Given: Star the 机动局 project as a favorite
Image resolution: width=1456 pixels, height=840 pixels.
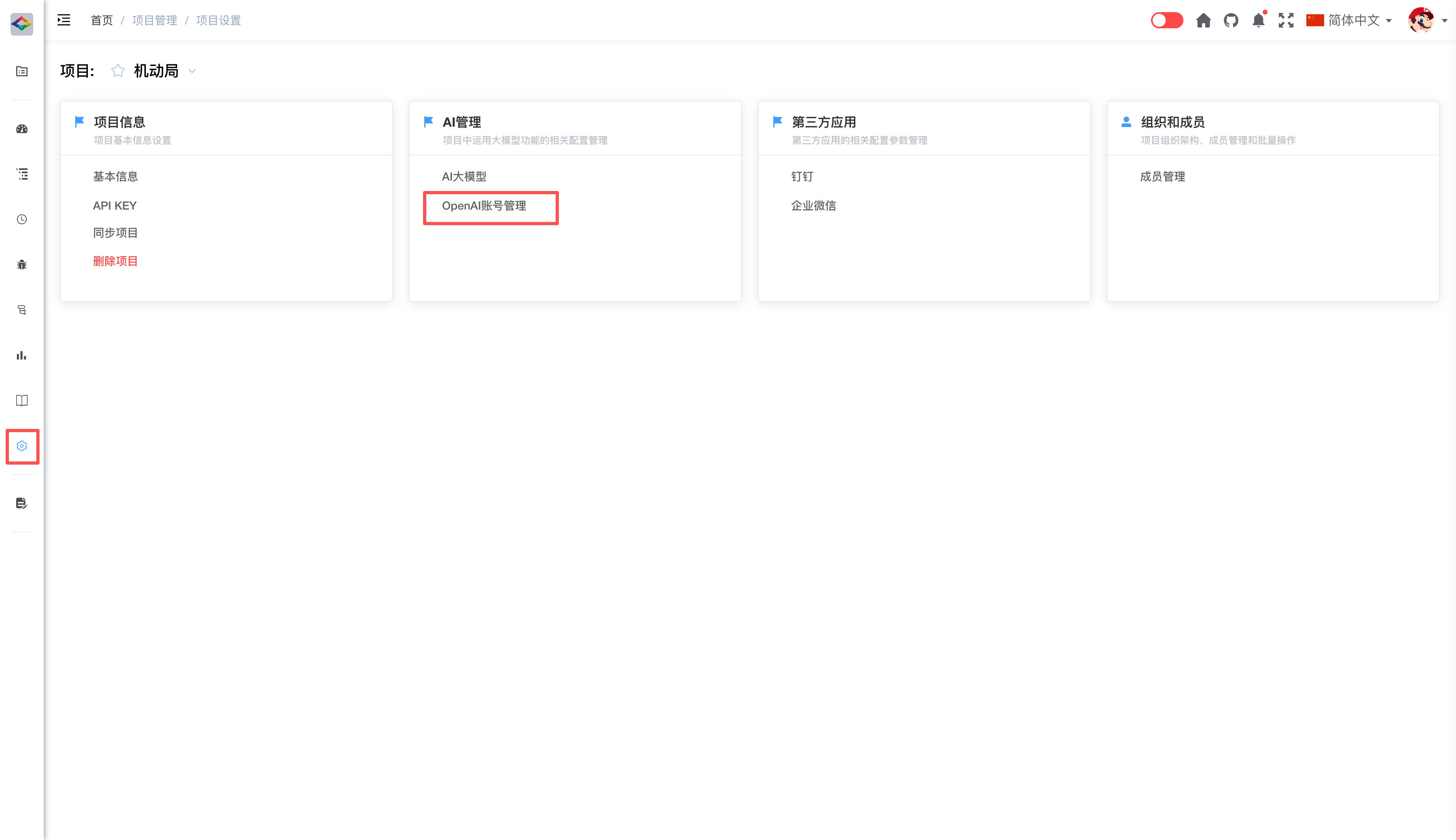Looking at the screenshot, I should point(118,71).
